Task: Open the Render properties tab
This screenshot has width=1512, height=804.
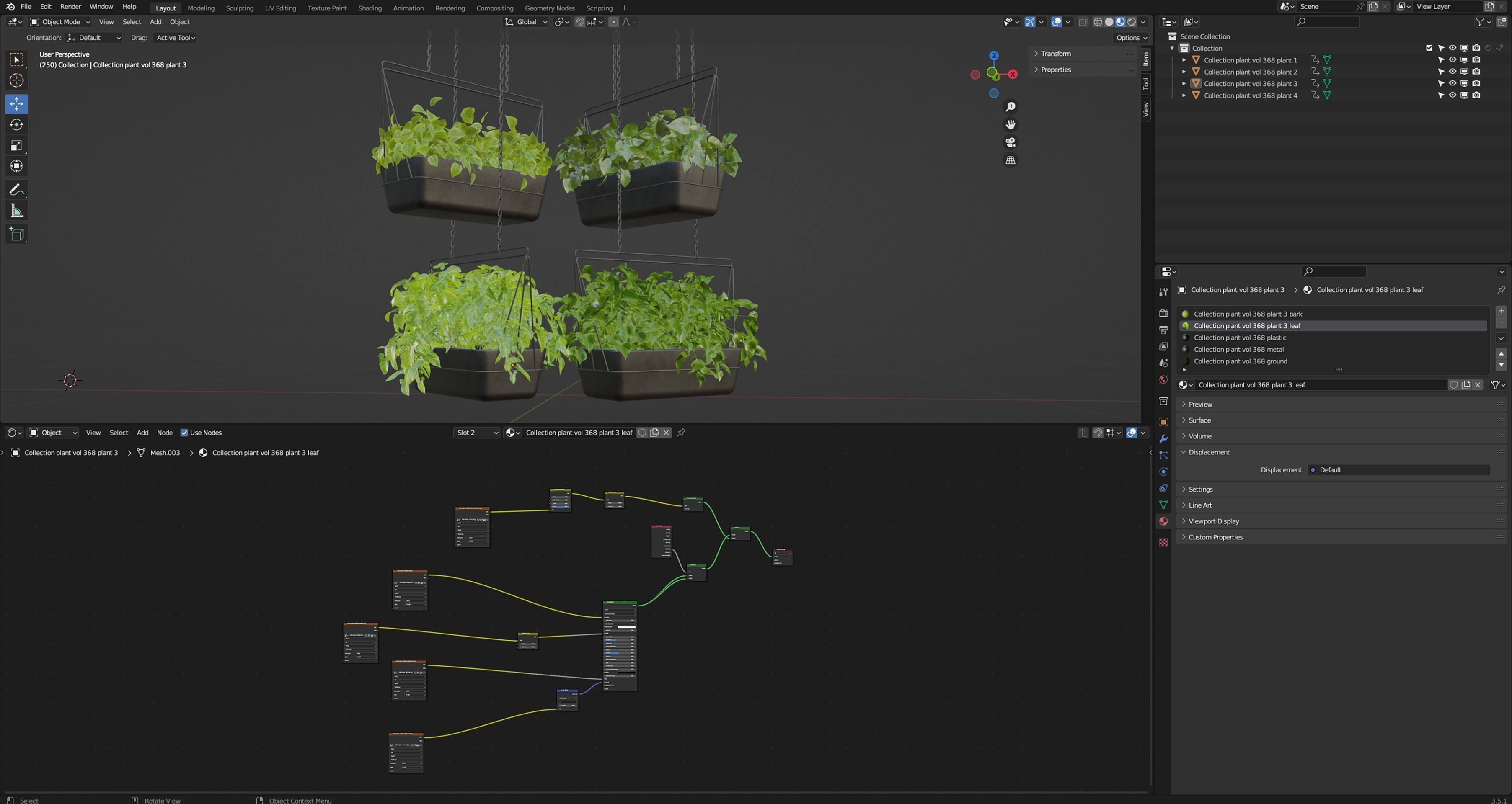Action: (1163, 313)
